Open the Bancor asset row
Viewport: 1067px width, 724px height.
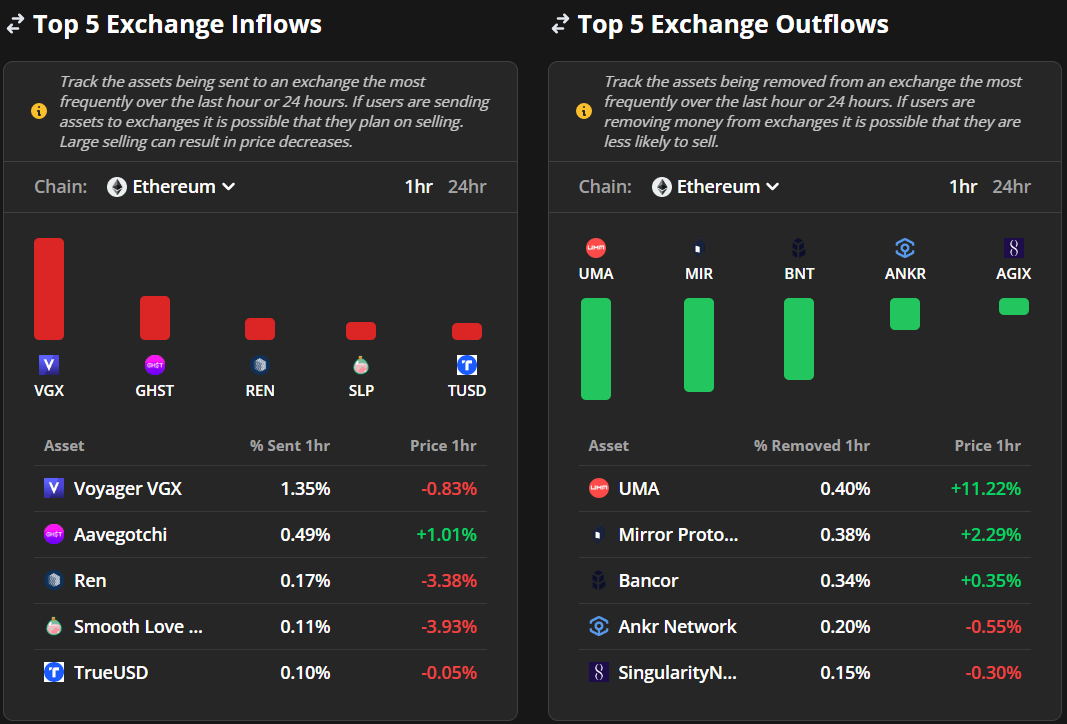point(804,580)
